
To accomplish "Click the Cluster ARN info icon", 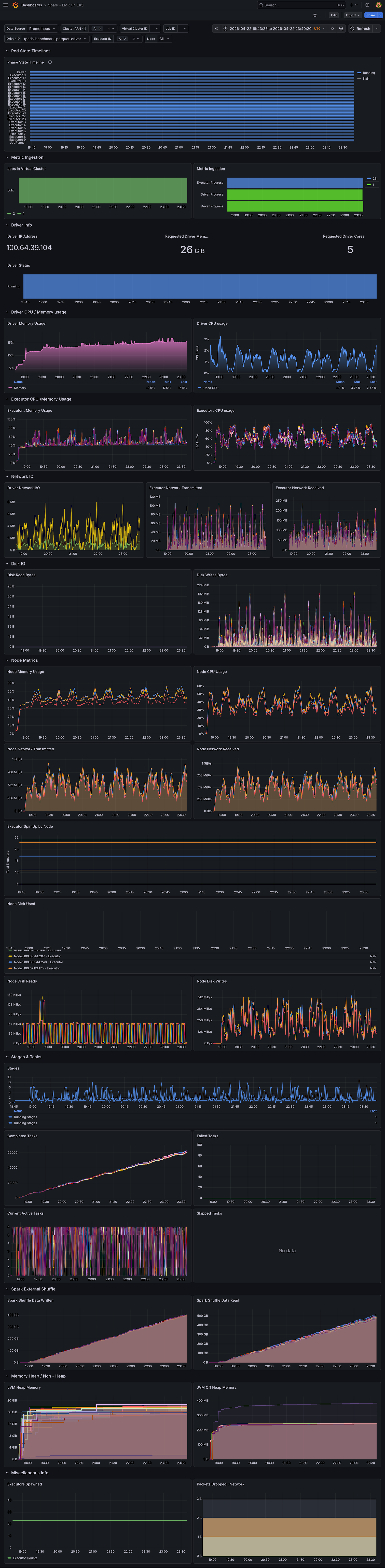I will point(84,29).
